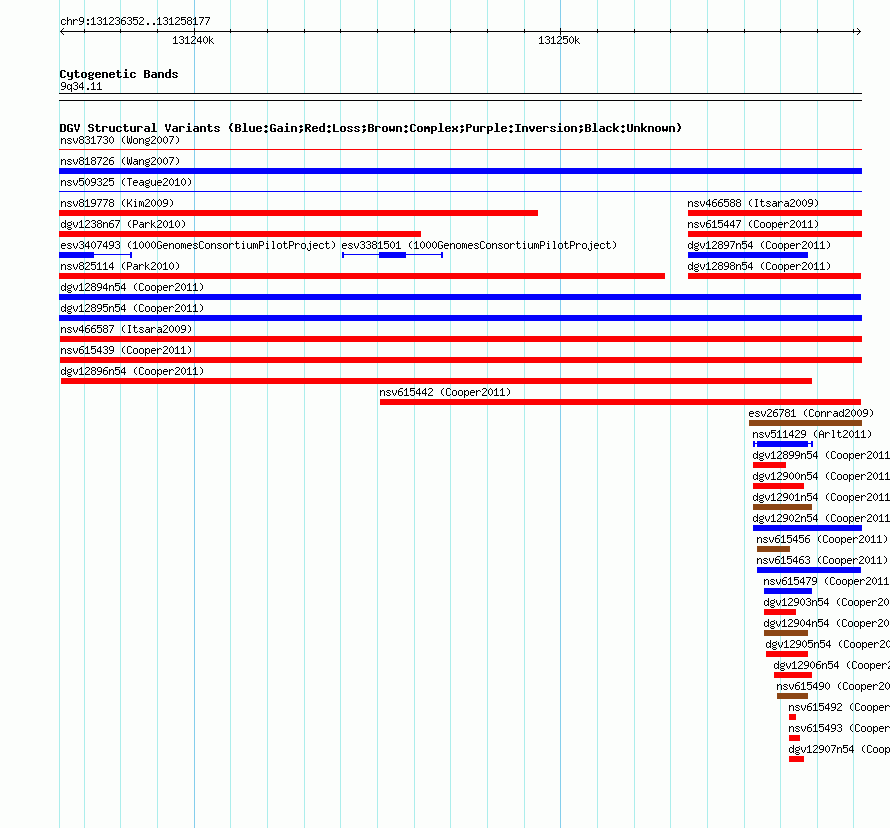The height and width of the screenshot is (828, 890).
Task: Open variant nsv615456 (Cooper2011) label
Action: click(822, 539)
